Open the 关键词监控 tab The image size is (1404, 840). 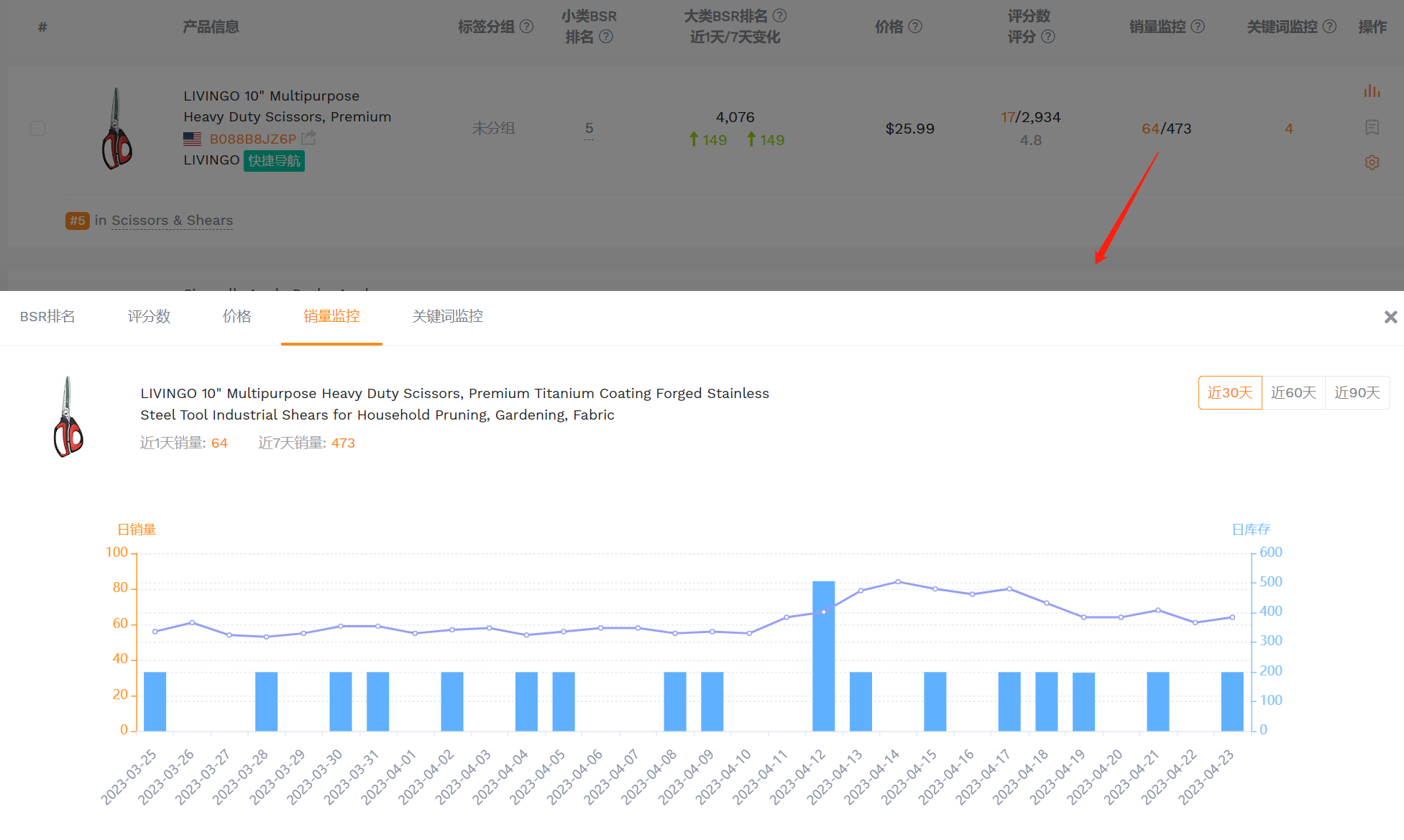coord(447,316)
